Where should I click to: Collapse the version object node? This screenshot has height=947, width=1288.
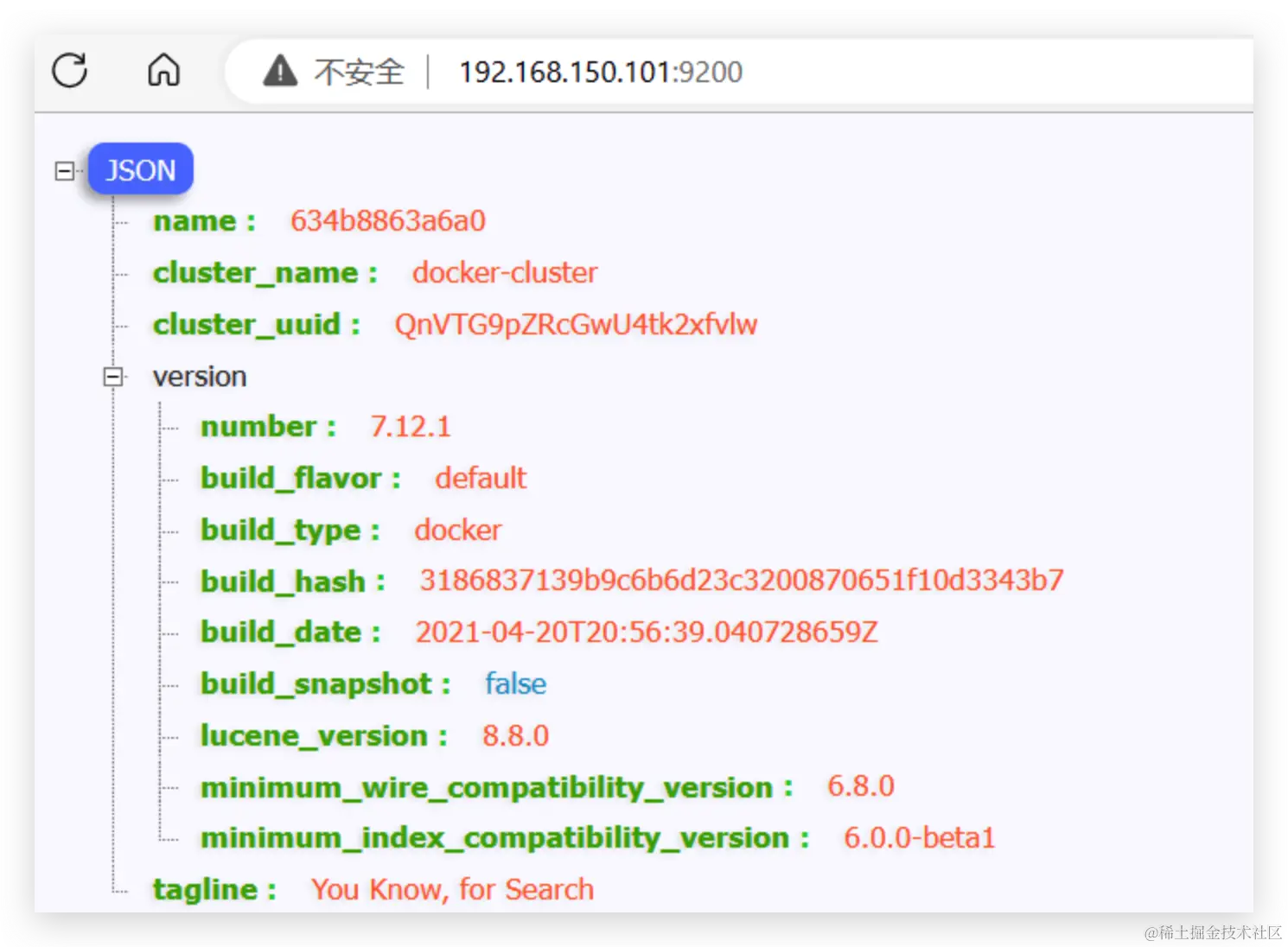point(113,376)
